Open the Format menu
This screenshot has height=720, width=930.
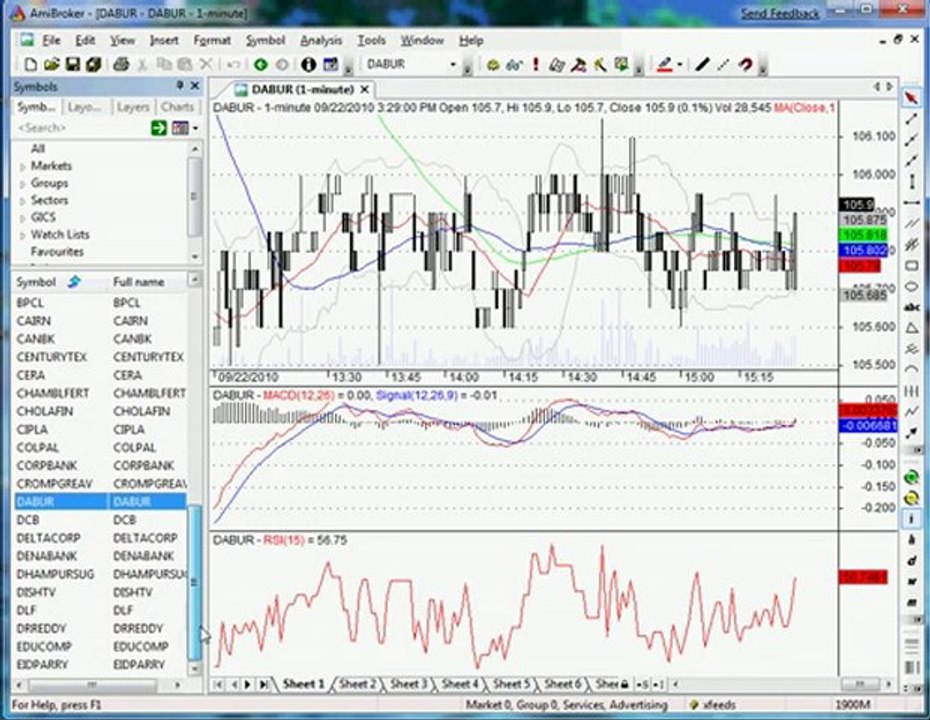212,40
